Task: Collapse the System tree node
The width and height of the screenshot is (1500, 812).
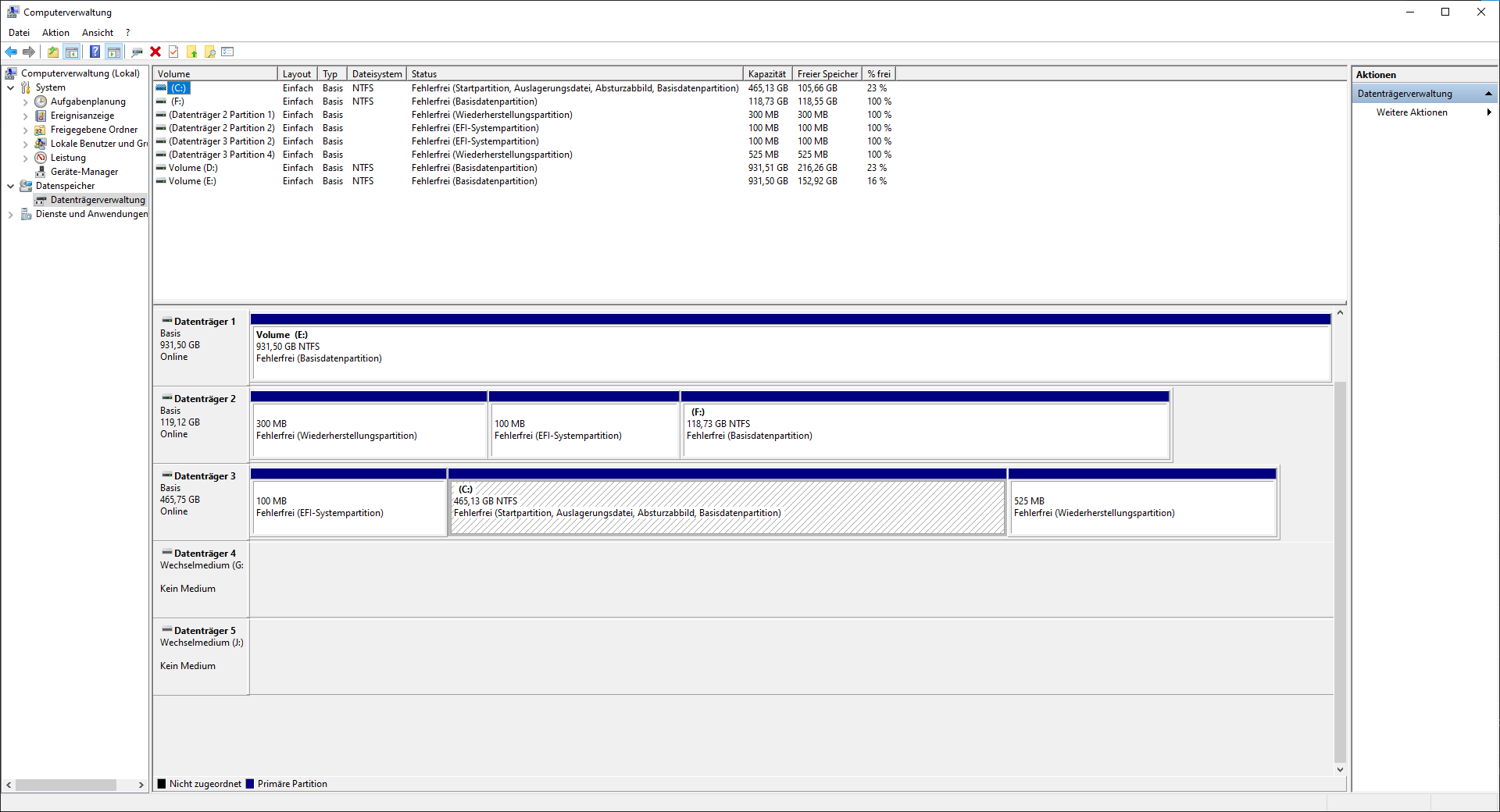Action: tap(11, 87)
